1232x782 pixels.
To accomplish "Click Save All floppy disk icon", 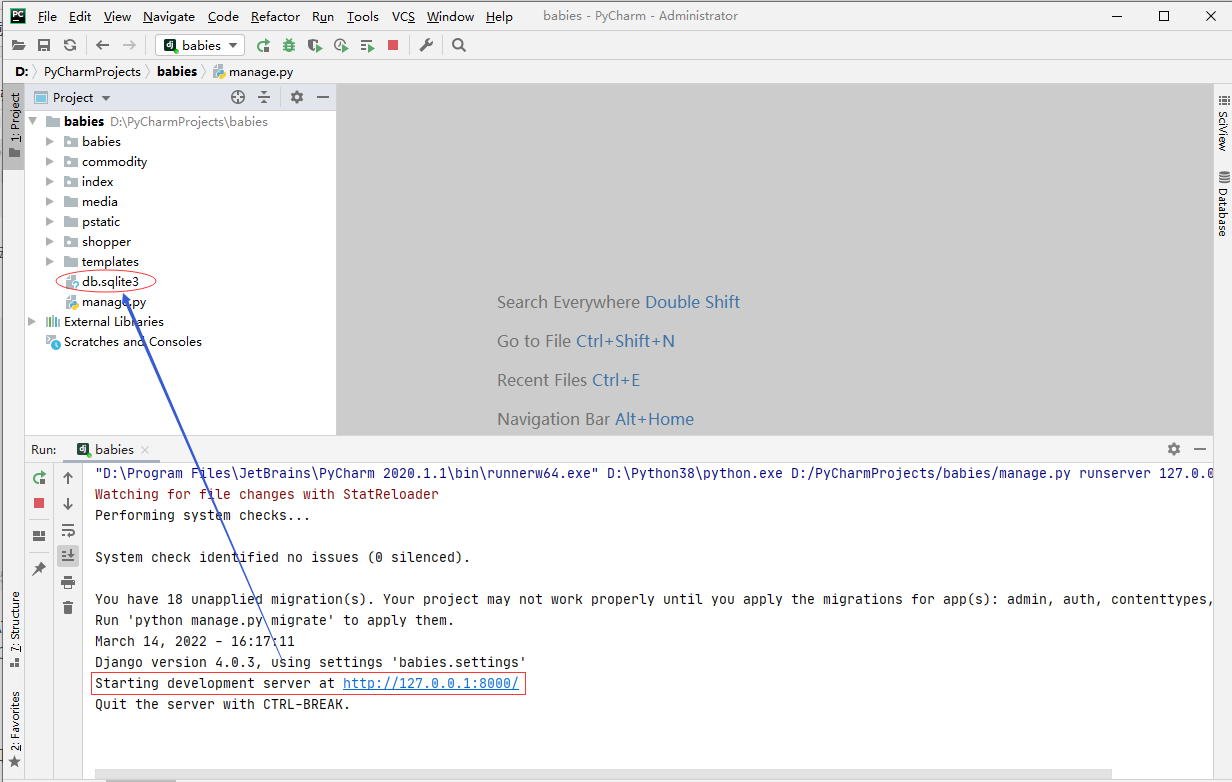I will 44,45.
